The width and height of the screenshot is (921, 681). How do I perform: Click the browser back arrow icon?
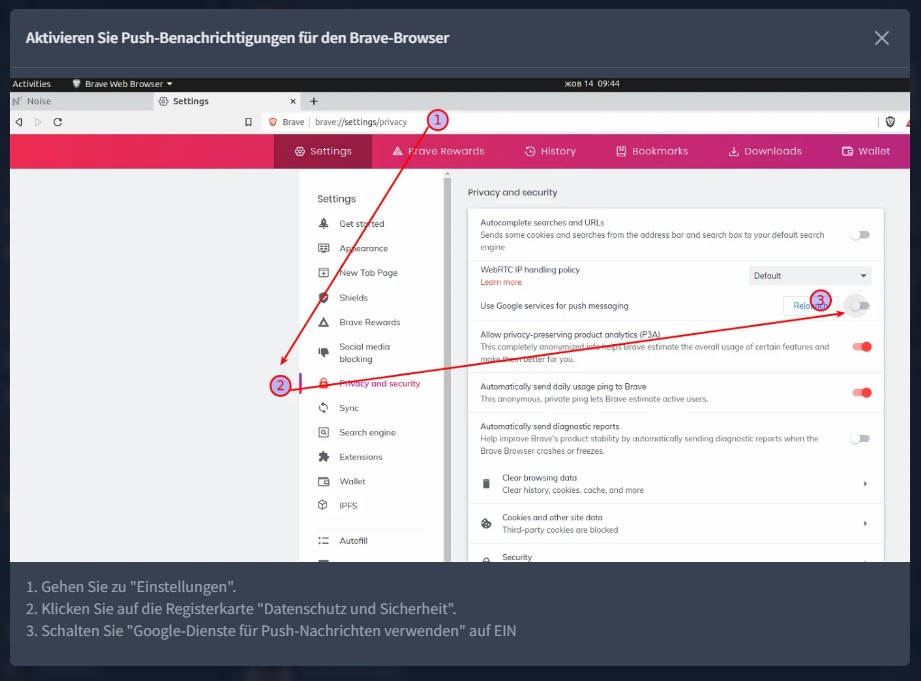(19, 122)
